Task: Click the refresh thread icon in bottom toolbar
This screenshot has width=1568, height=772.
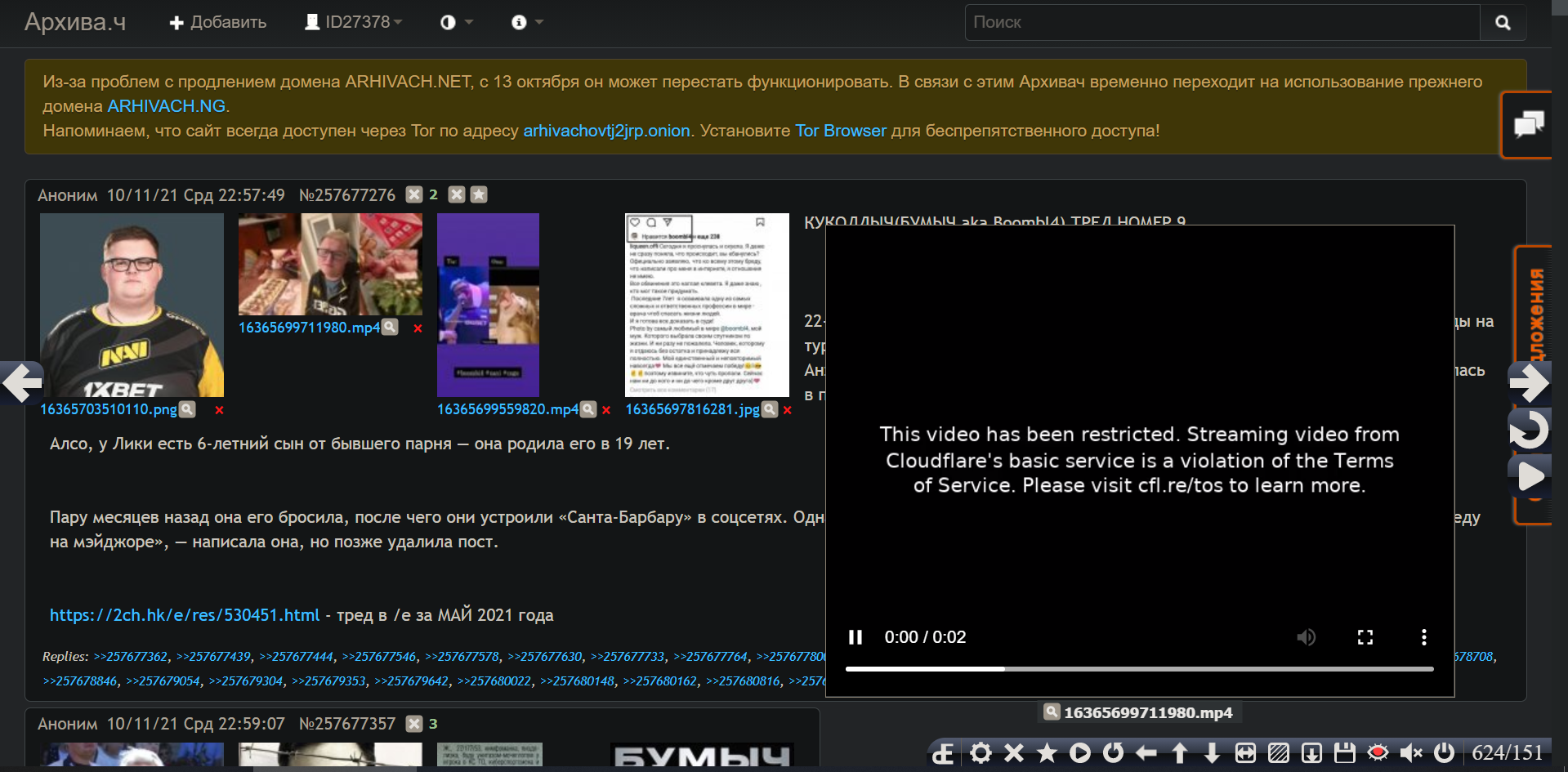Action: pos(1113,752)
